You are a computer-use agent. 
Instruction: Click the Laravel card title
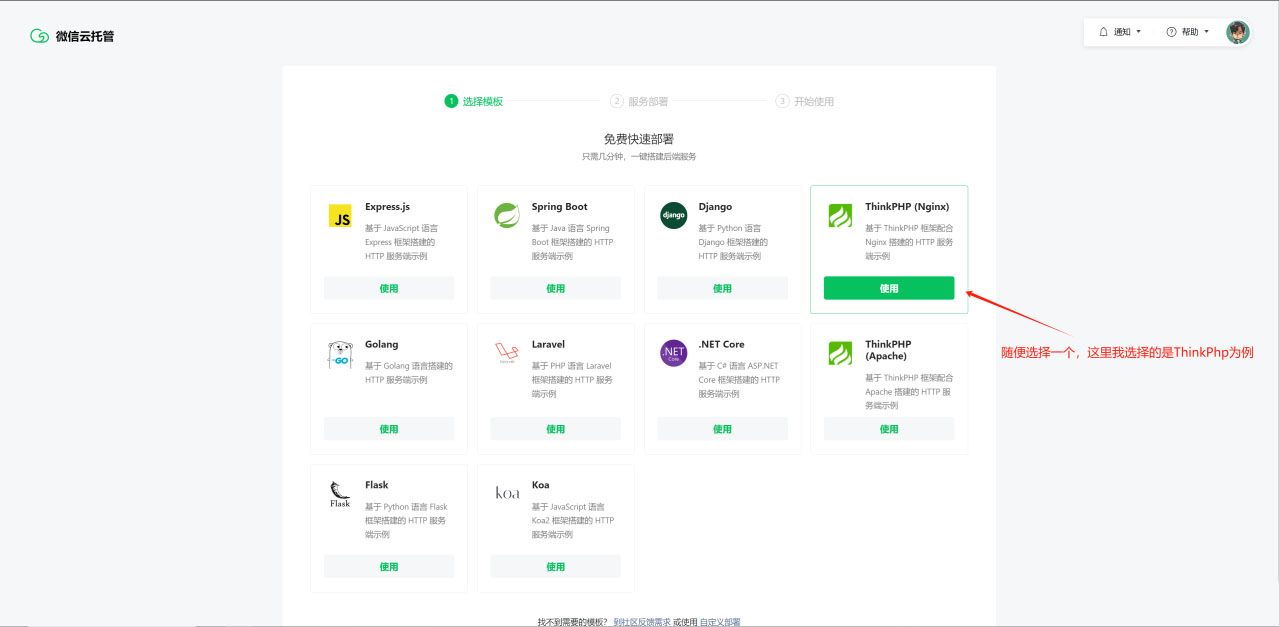pos(548,344)
